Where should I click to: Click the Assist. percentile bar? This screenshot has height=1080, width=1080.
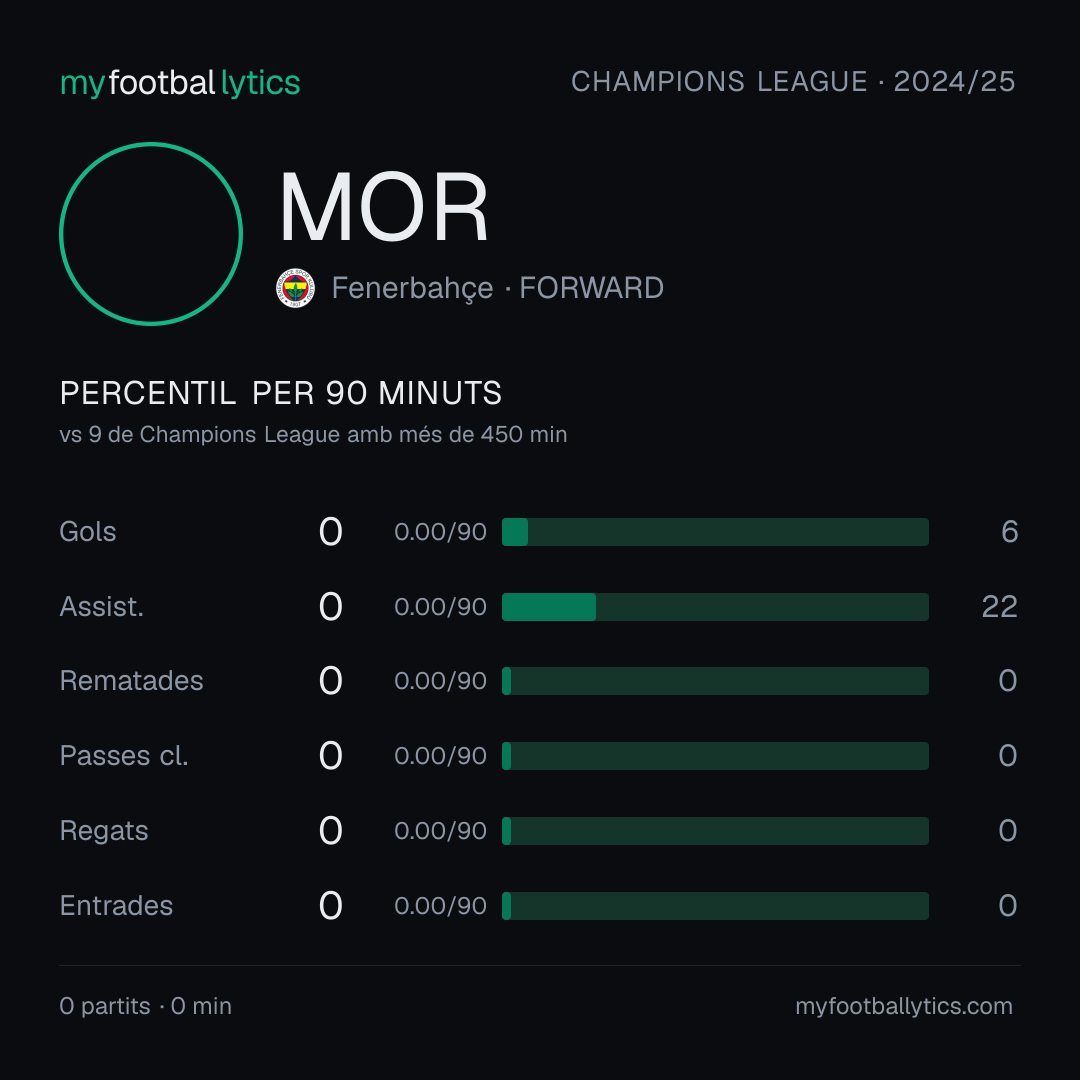click(715, 607)
